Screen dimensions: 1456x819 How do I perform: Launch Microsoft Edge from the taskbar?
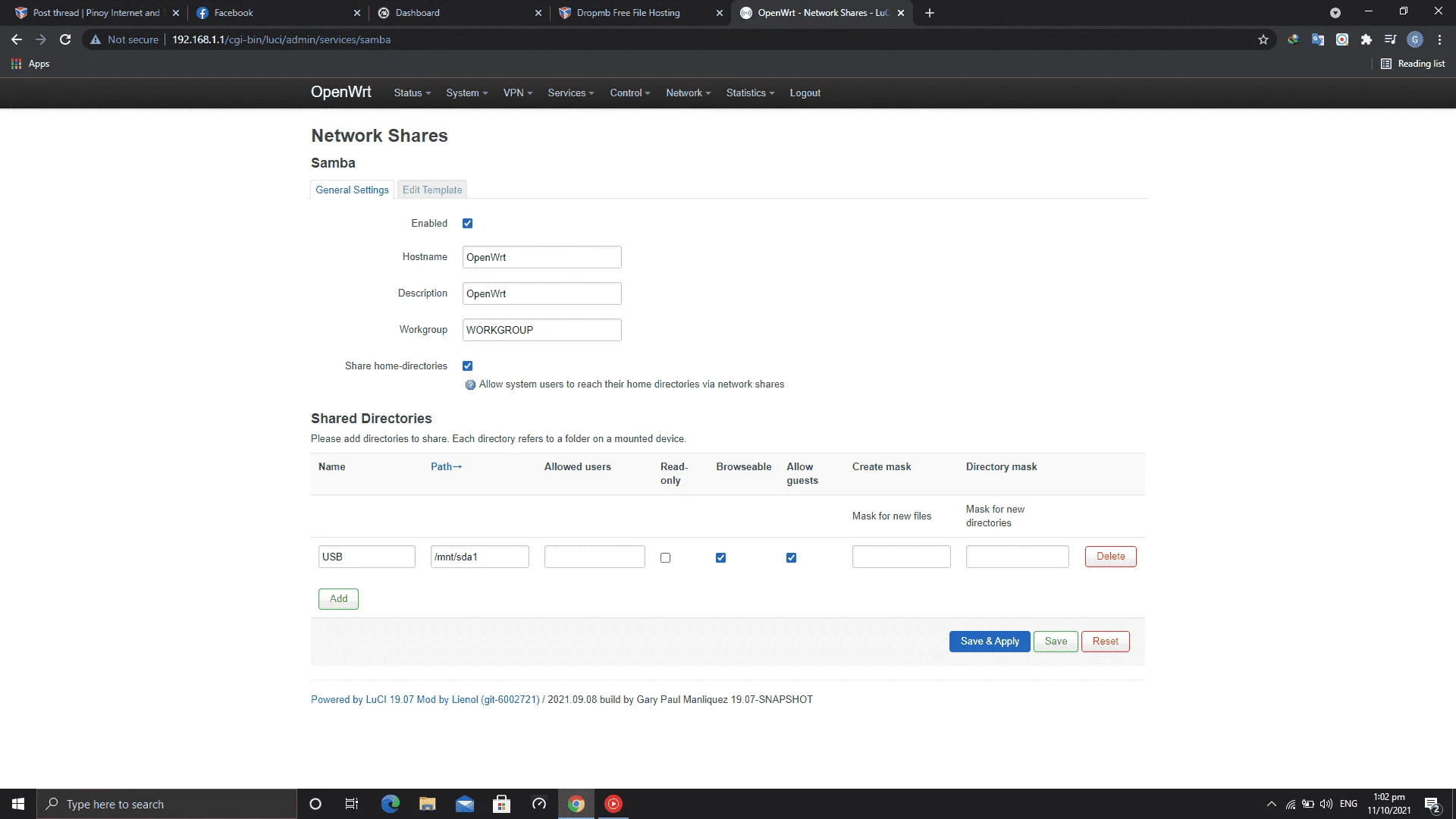pos(390,804)
